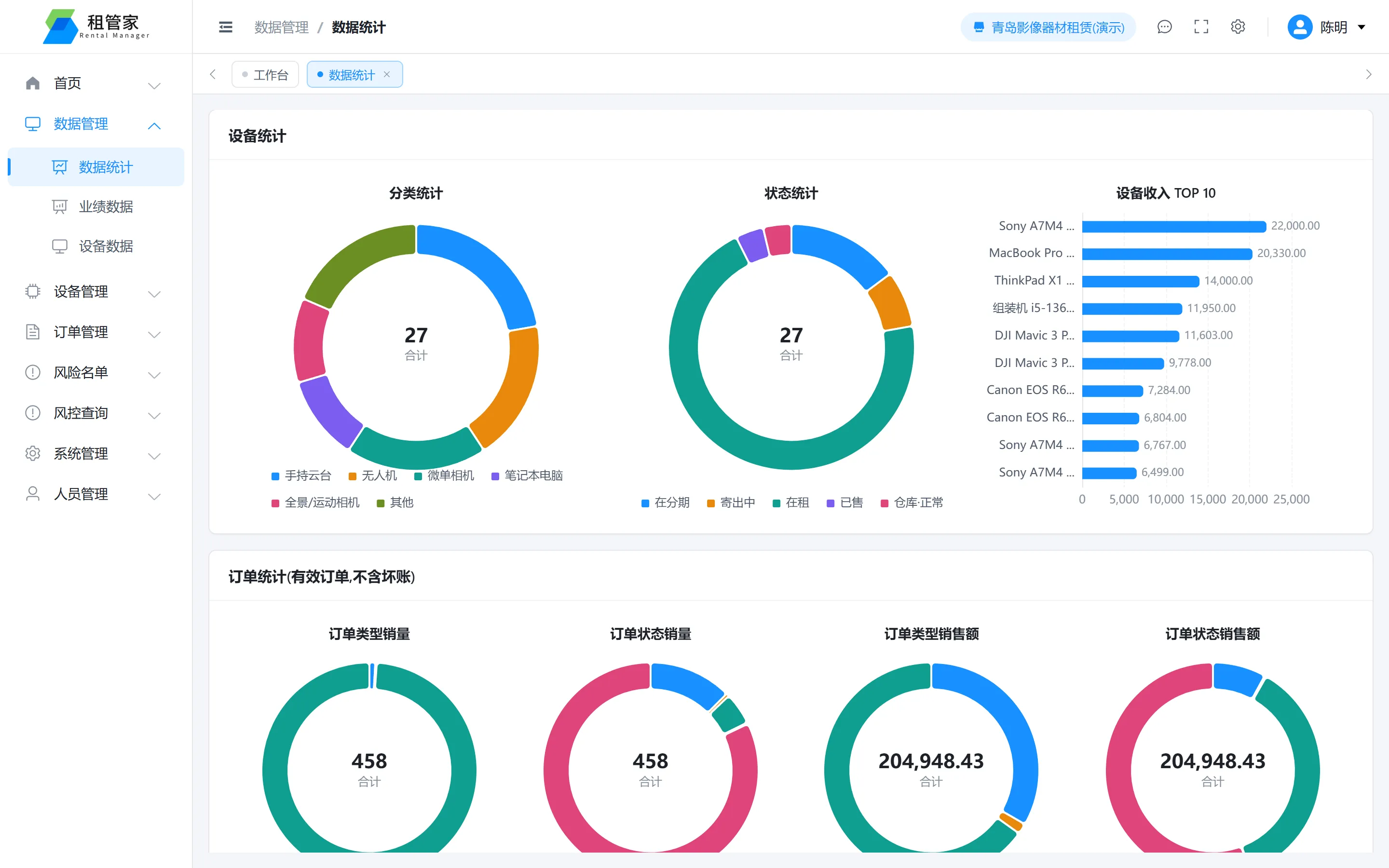Screen dimensions: 1389x868
Task: Toggle 微单相机 legend item
Action: 444,475
